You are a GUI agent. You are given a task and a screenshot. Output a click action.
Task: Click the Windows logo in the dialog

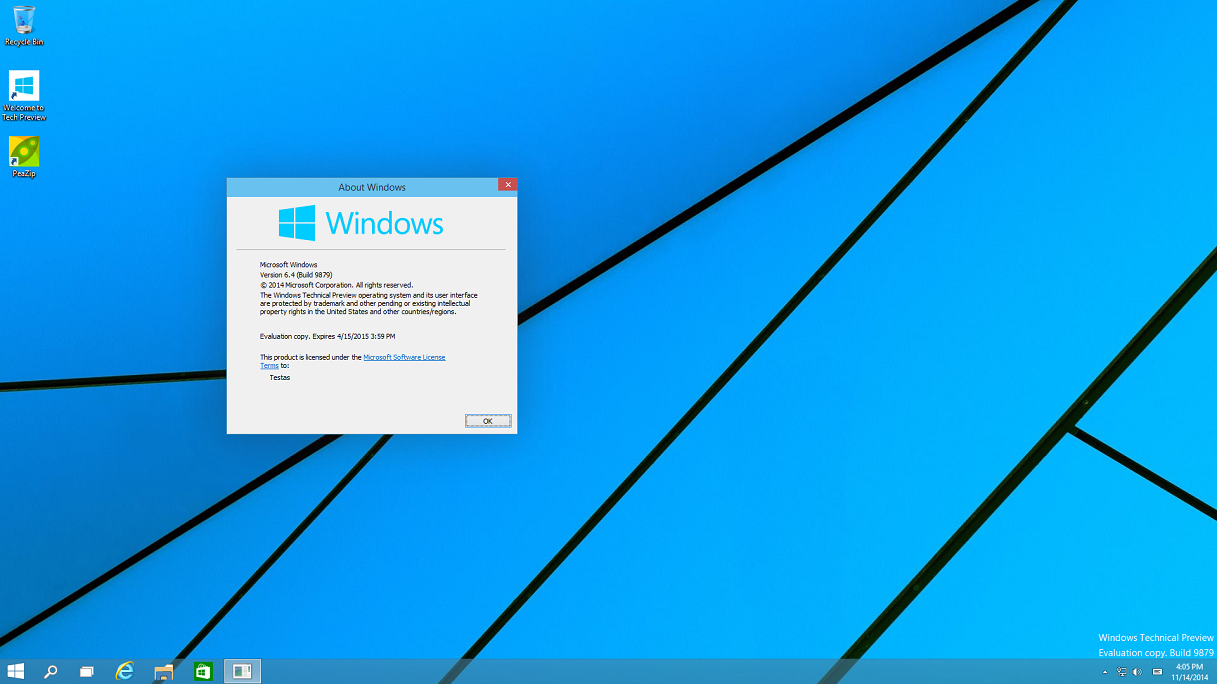tap(297, 223)
